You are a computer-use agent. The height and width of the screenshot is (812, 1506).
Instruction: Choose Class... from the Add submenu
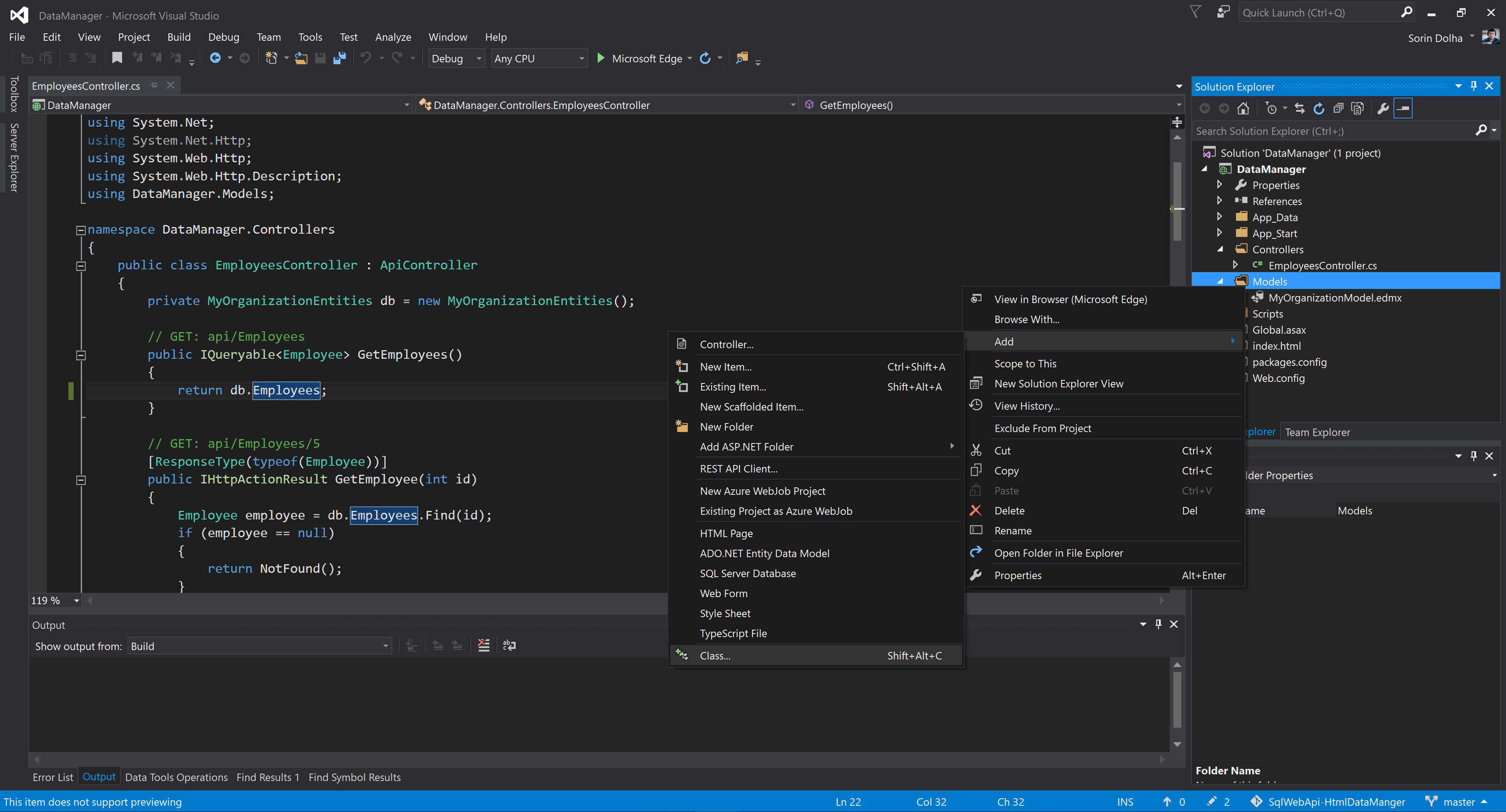click(715, 655)
